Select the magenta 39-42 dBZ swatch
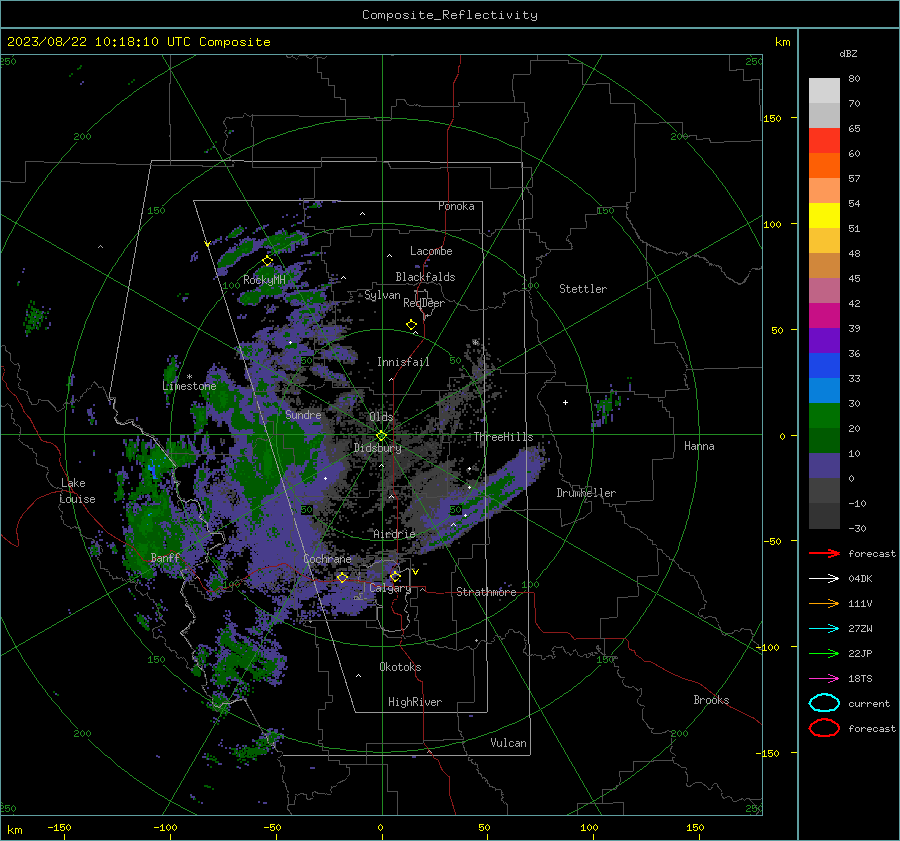900x841 pixels. 824,315
